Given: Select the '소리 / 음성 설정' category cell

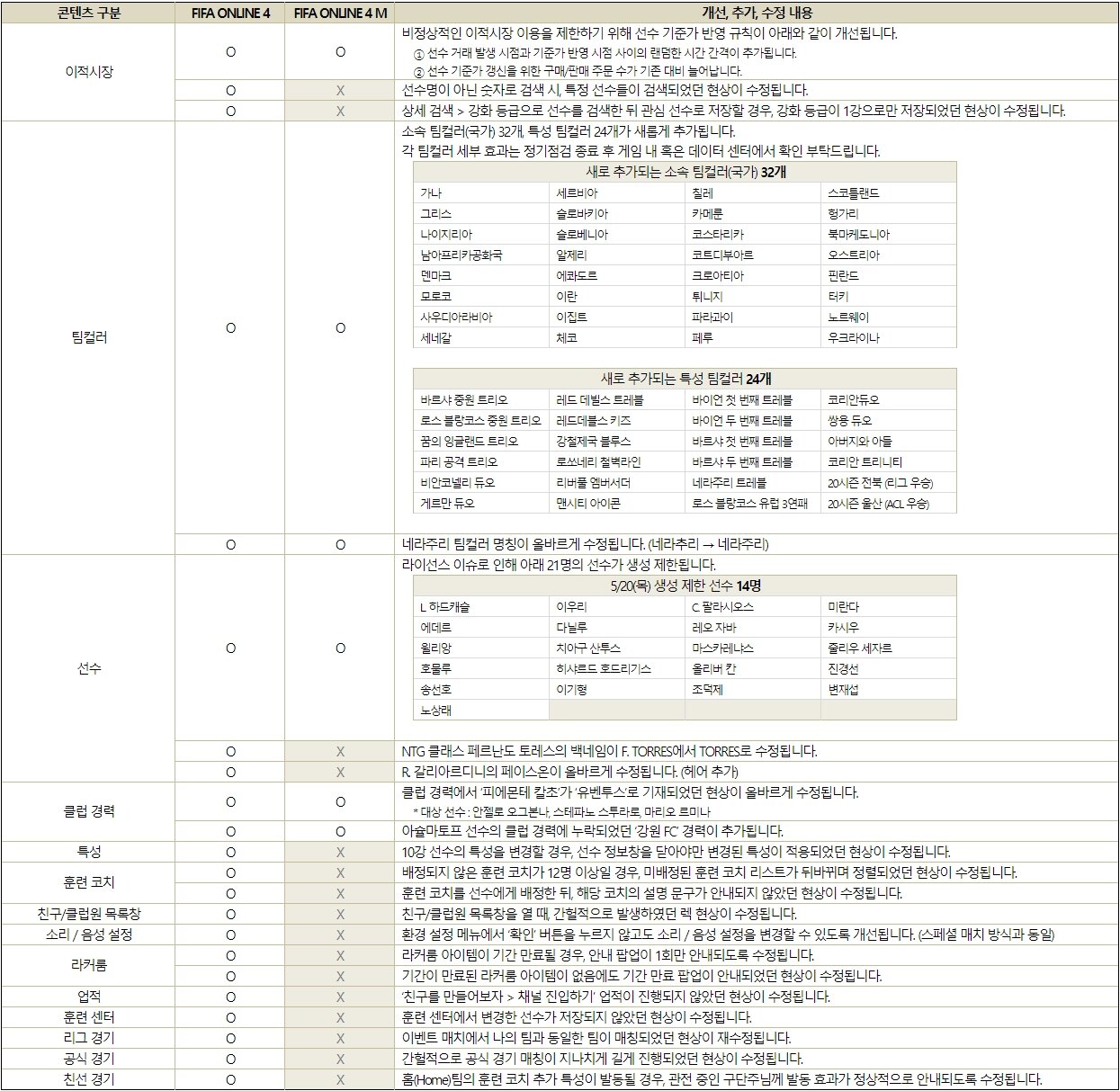Looking at the screenshot, I should coord(89,935).
